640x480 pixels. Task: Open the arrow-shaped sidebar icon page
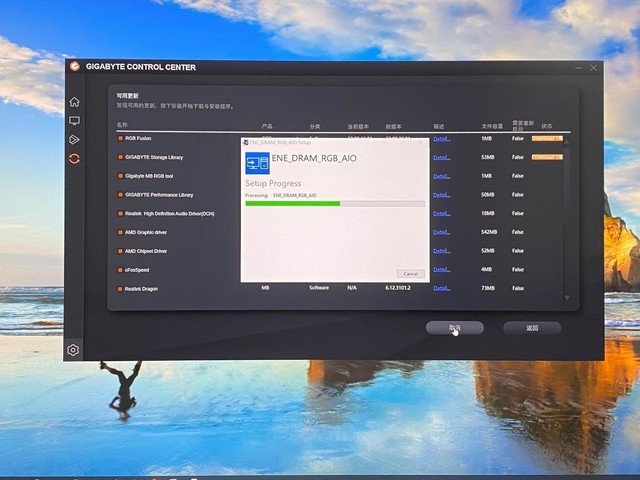point(74,140)
